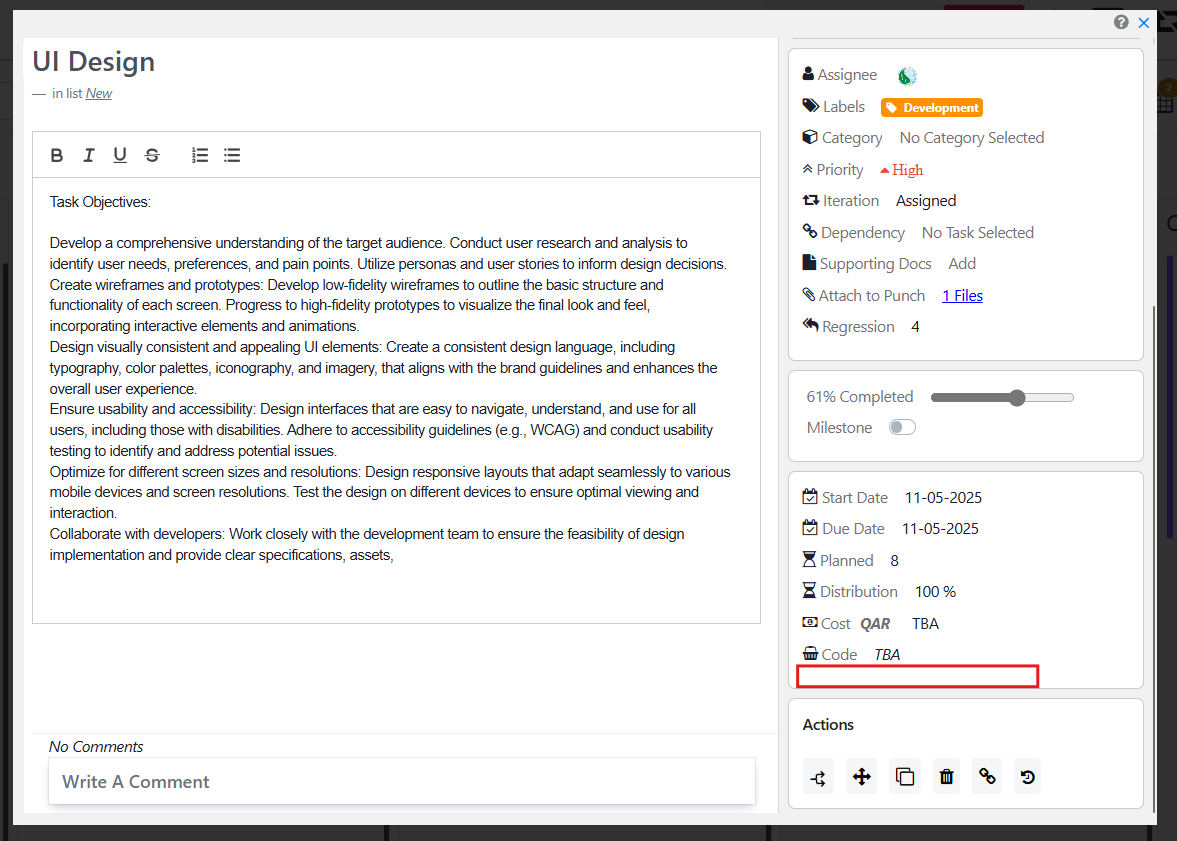1177x841 pixels.
Task: Click the trash delete task icon
Action: pyautogui.click(x=947, y=776)
